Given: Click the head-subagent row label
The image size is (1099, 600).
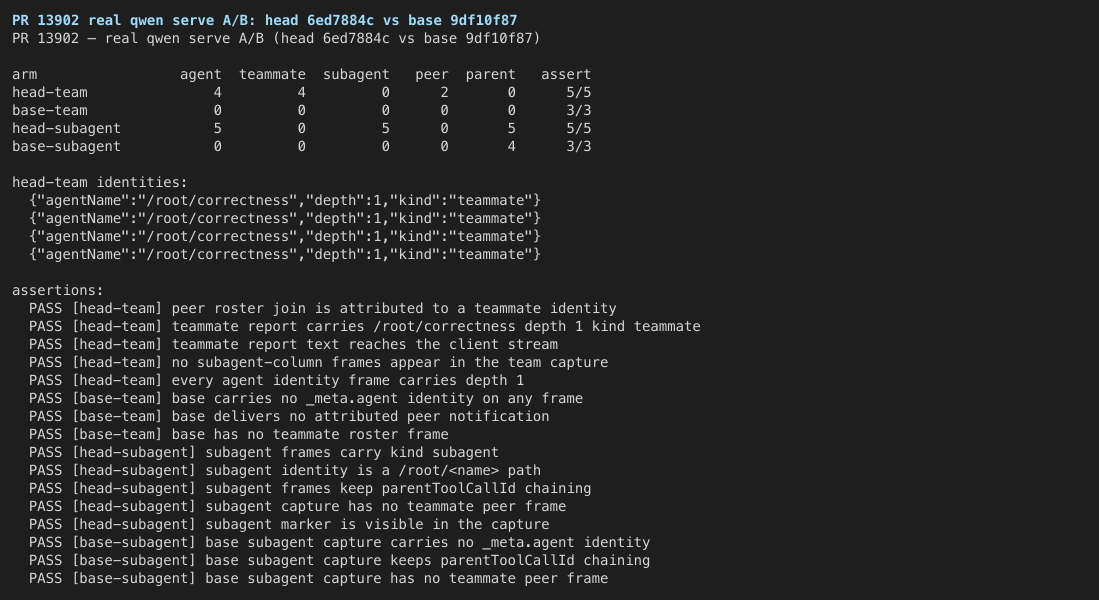Looking at the screenshot, I should [67, 129].
